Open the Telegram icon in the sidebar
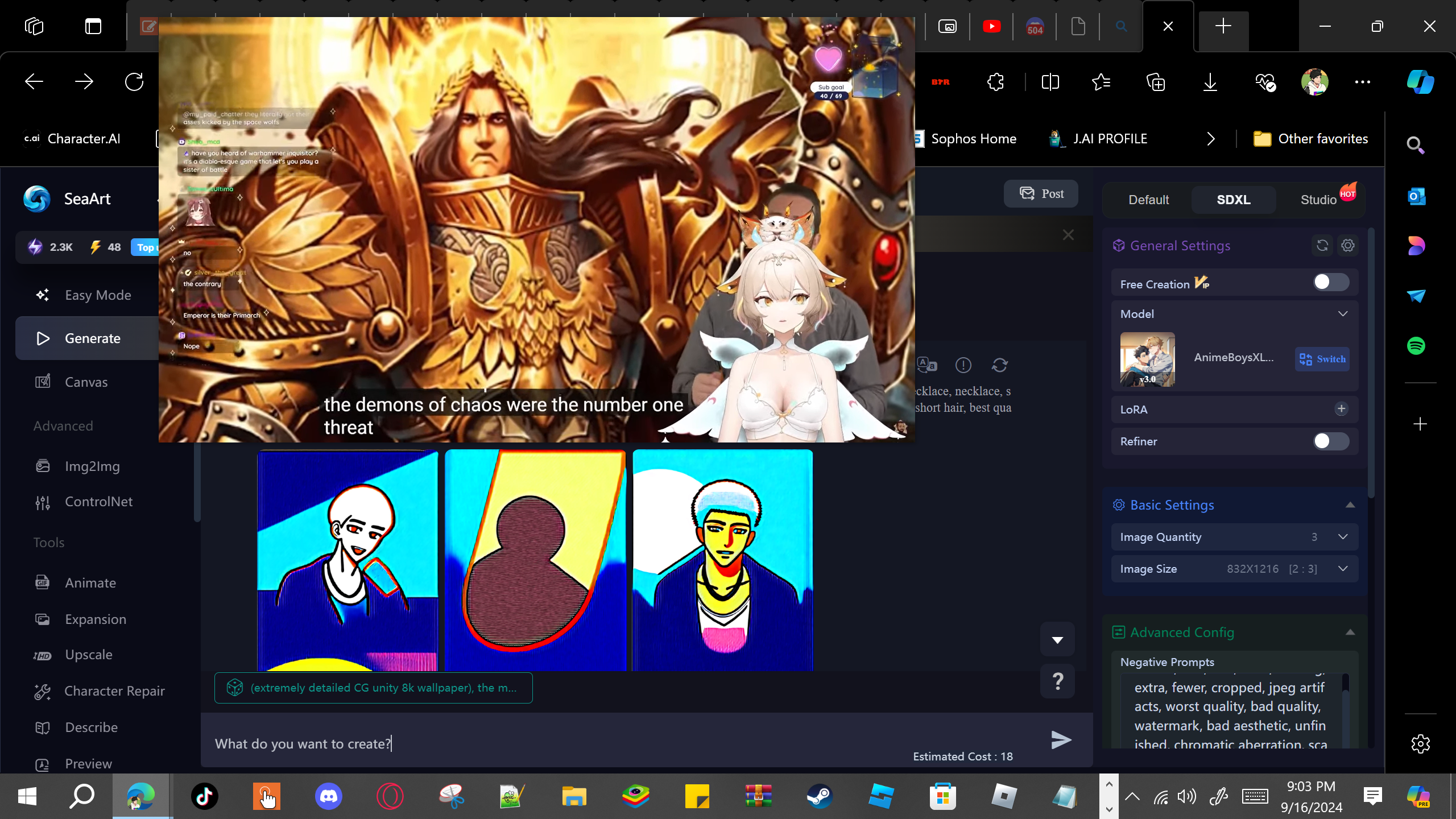 (x=1416, y=296)
